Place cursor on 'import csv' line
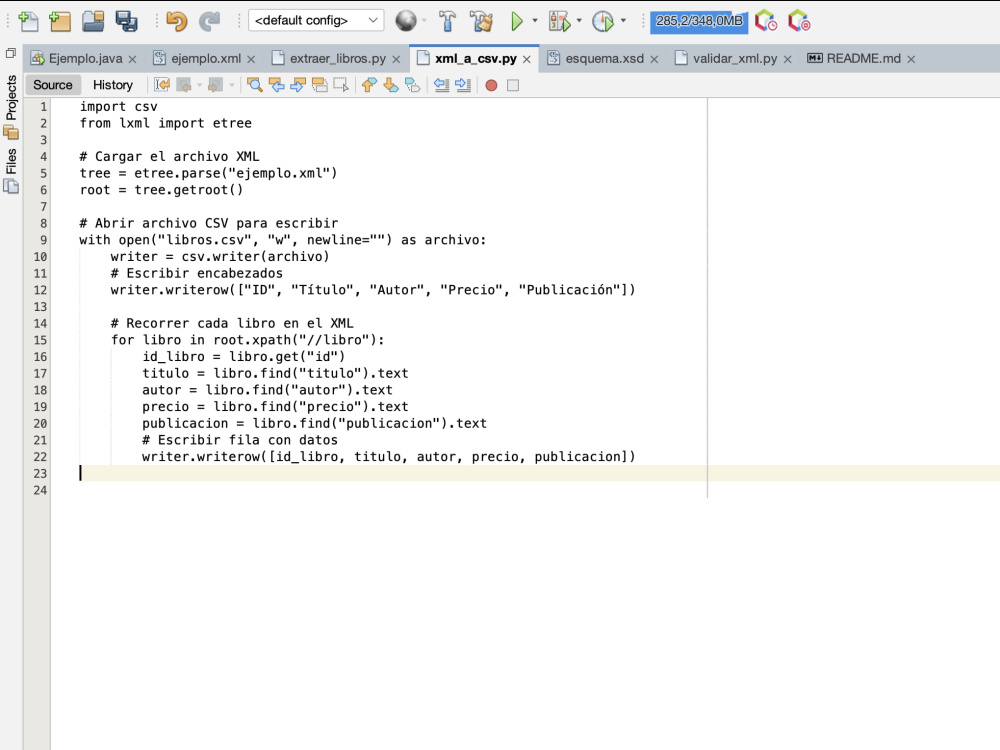1000x750 pixels. (118, 107)
